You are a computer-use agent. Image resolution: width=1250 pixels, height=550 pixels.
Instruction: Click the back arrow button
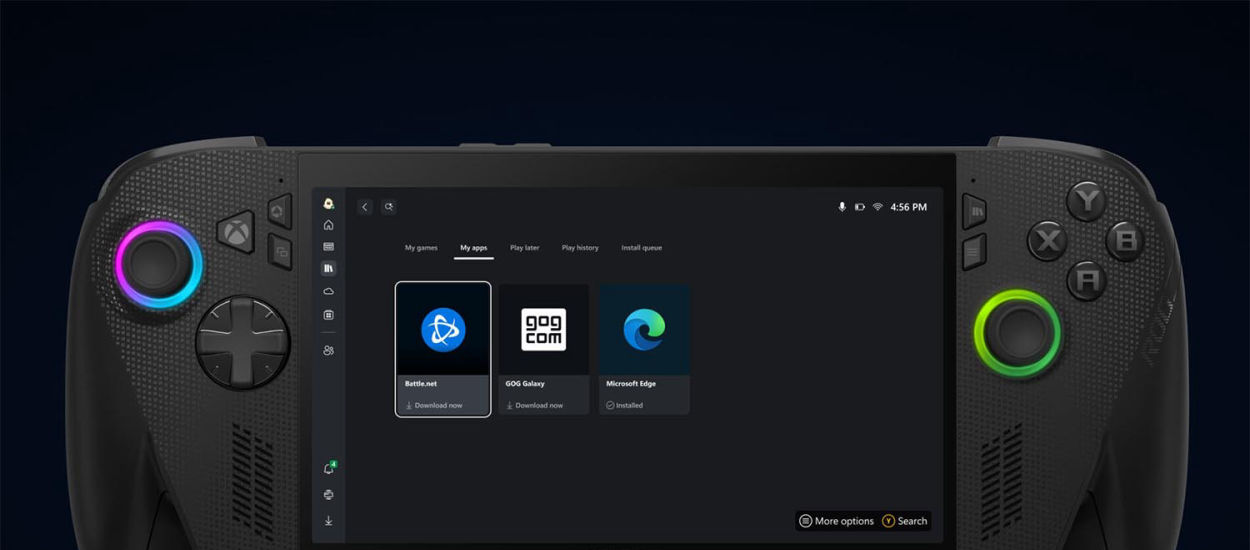(365, 207)
